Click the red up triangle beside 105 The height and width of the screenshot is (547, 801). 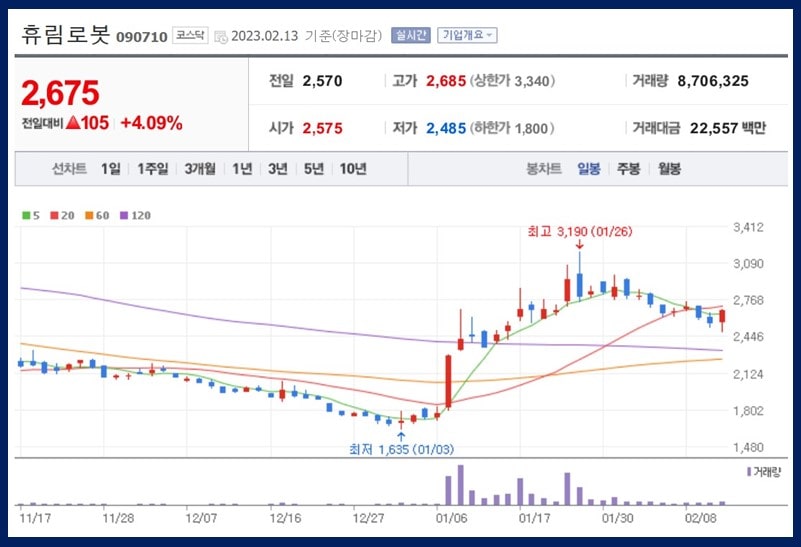point(73,122)
